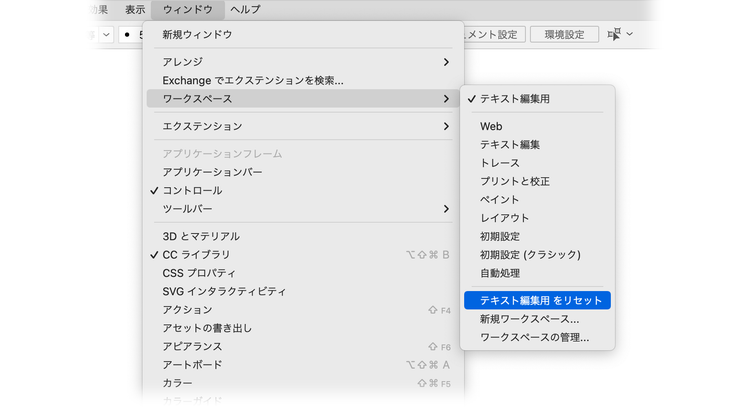Click the arrange documents icon in control bar
Viewport: 750px width, 407px height.
[x=613, y=34]
